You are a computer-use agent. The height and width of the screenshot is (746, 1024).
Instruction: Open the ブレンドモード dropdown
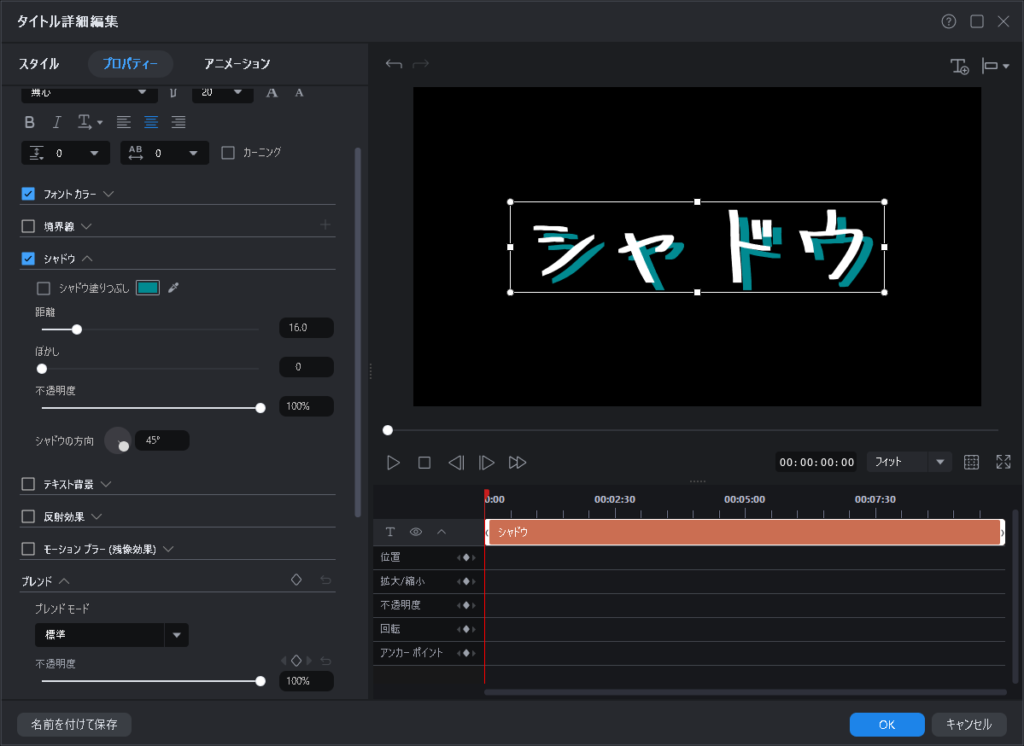(176, 634)
